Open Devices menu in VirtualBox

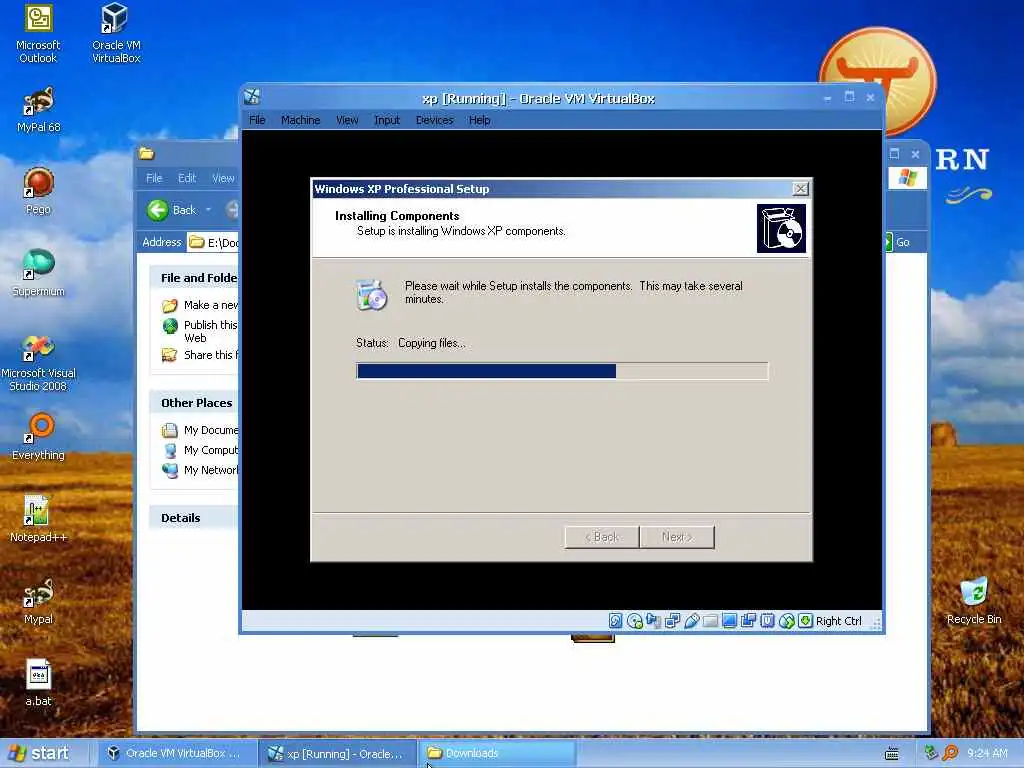[434, 120]
